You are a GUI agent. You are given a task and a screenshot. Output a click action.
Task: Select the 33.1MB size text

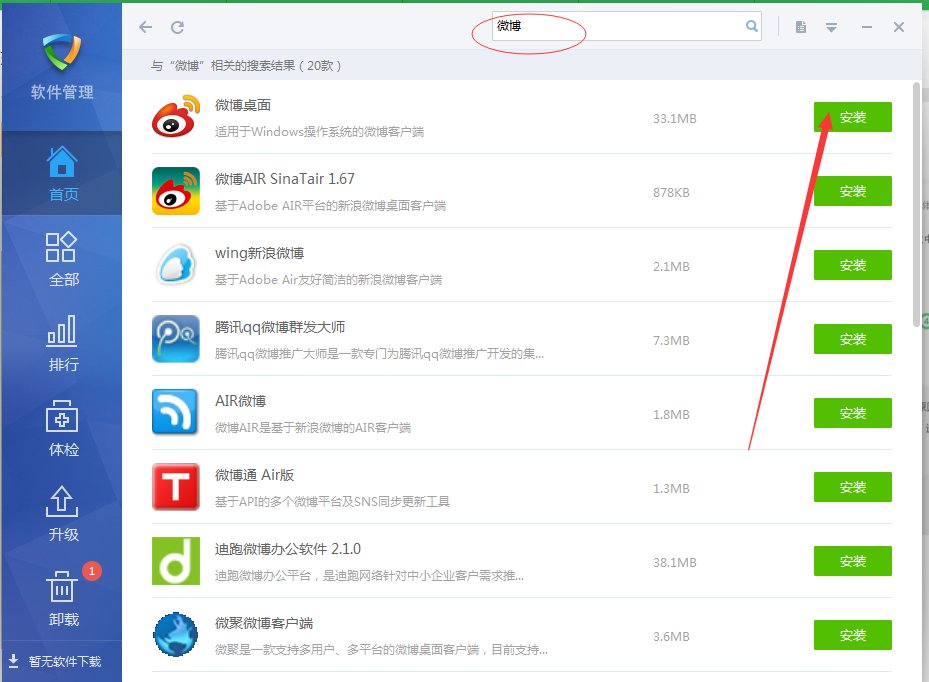tap(675, 119)
